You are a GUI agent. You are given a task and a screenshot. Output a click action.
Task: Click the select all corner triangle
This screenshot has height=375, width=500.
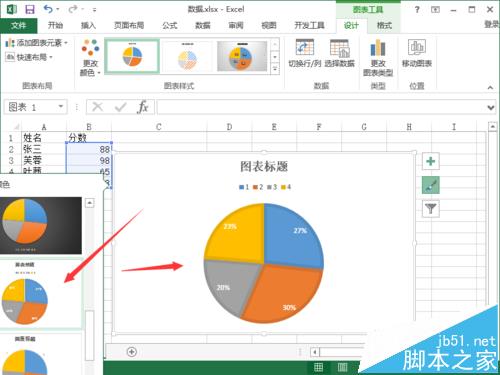coord(16,127)
